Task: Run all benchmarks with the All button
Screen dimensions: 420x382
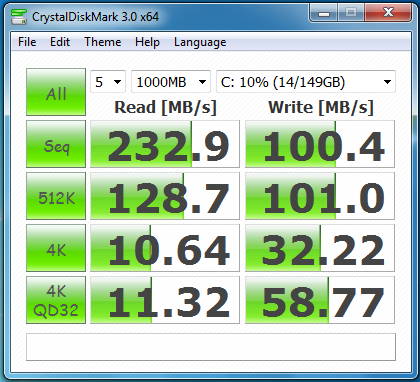Action: (56, 92)
